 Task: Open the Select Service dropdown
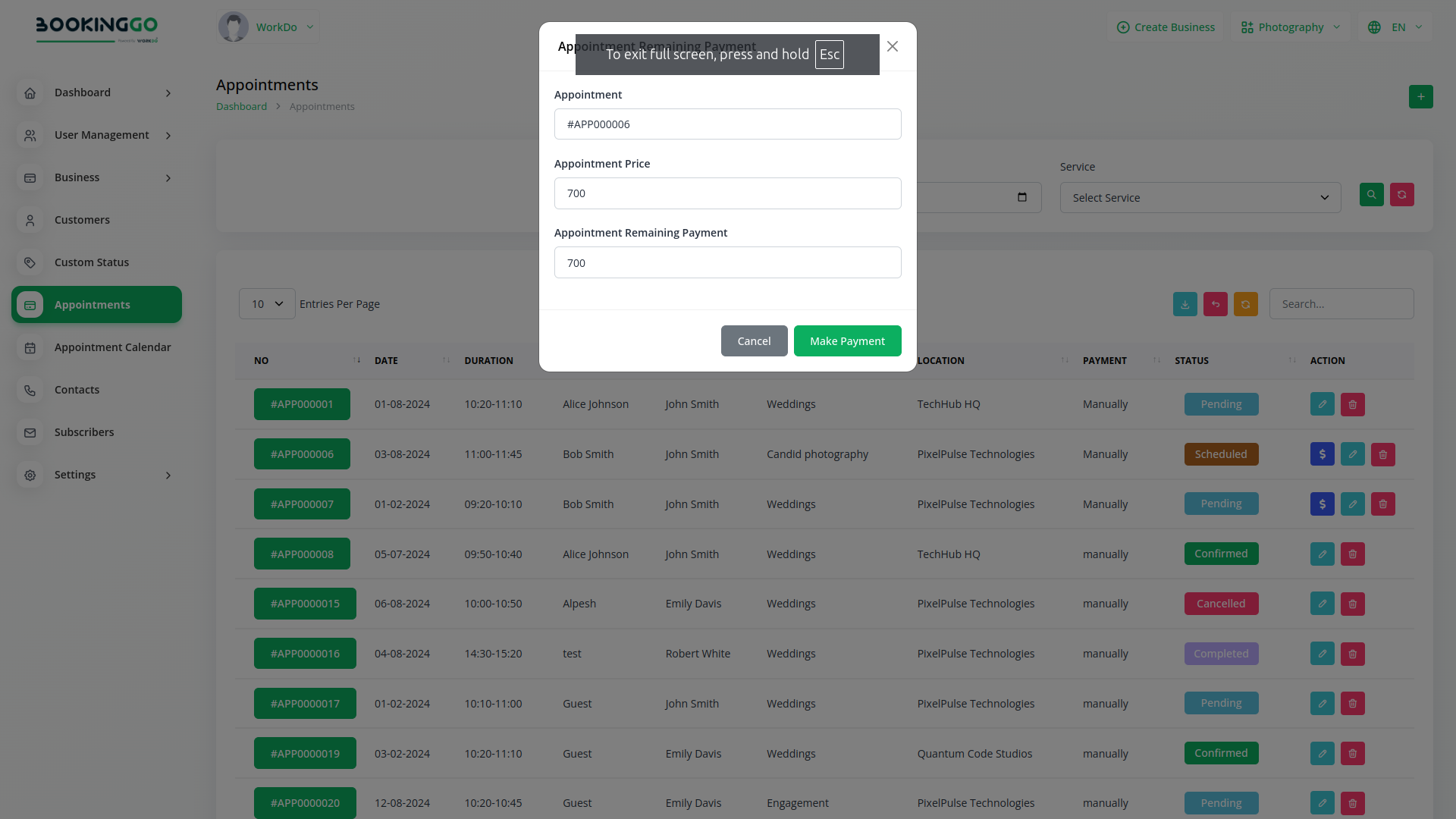click(x=1200, y=198)
